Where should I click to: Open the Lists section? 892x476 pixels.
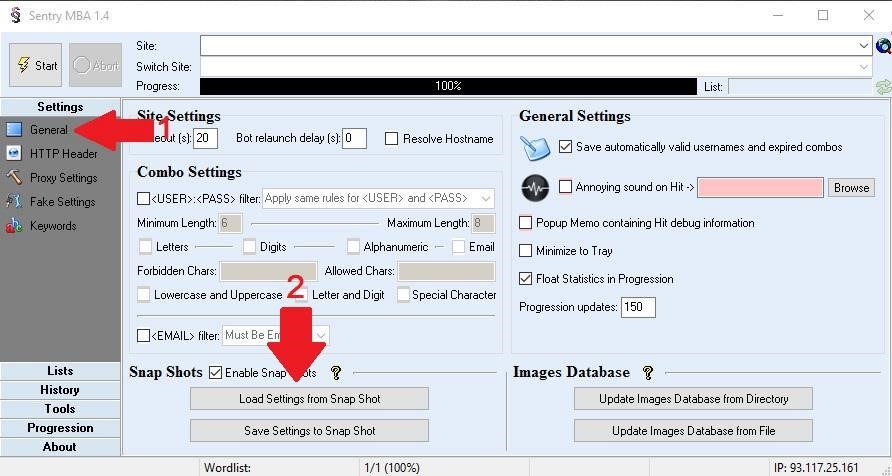point(60,371)
